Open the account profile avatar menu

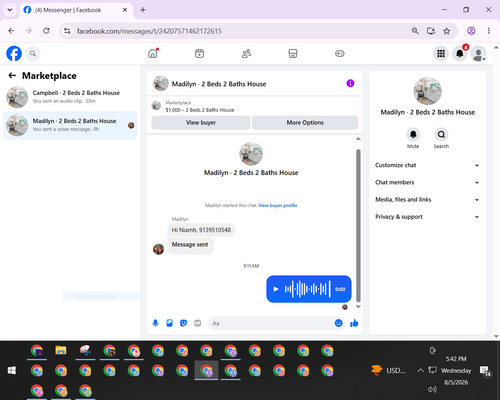tap(478, 53)
